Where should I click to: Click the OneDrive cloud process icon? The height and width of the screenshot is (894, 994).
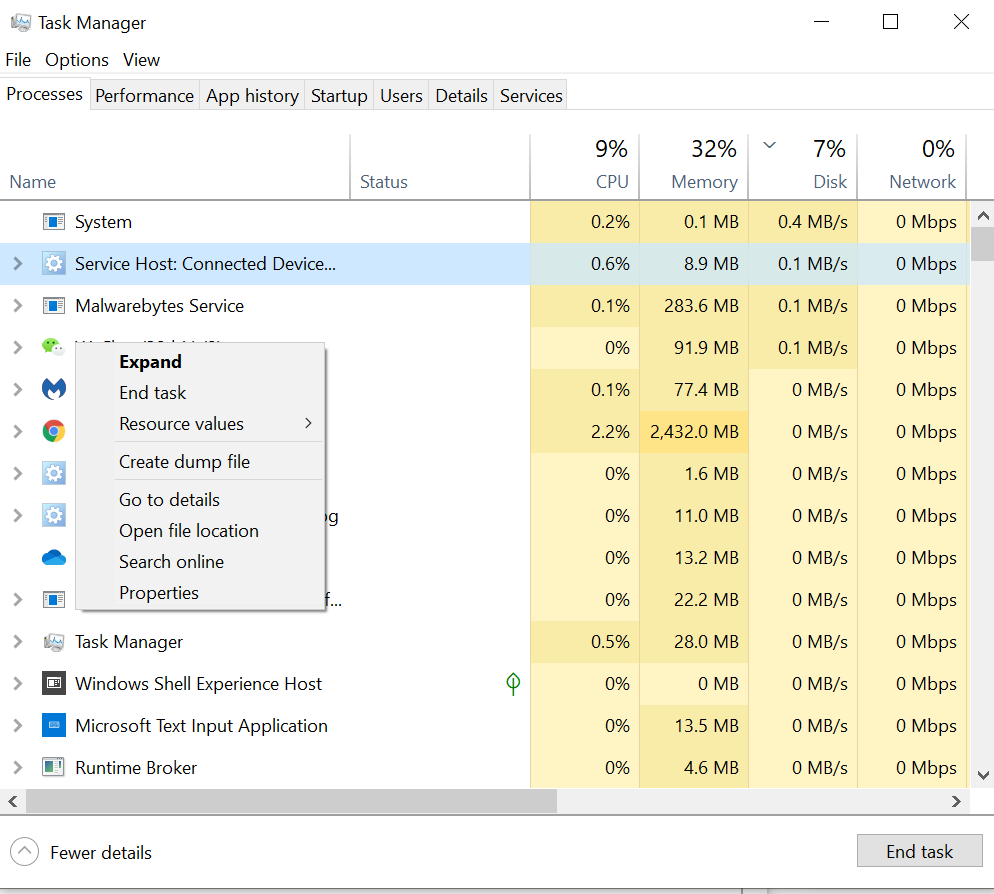coord(54,558)
